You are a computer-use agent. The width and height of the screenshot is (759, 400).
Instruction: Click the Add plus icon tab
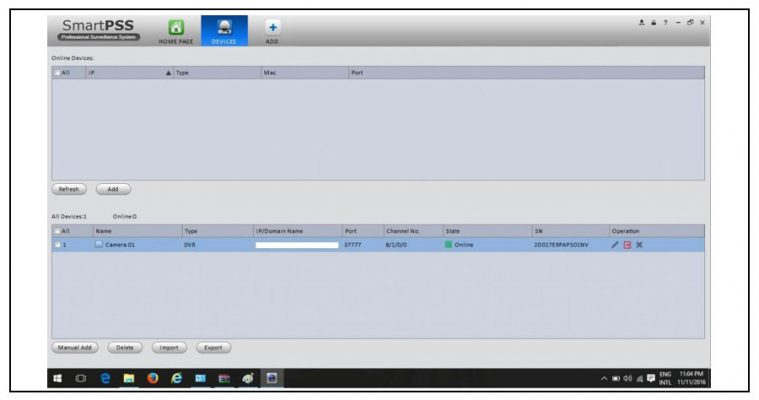[272, 29]
